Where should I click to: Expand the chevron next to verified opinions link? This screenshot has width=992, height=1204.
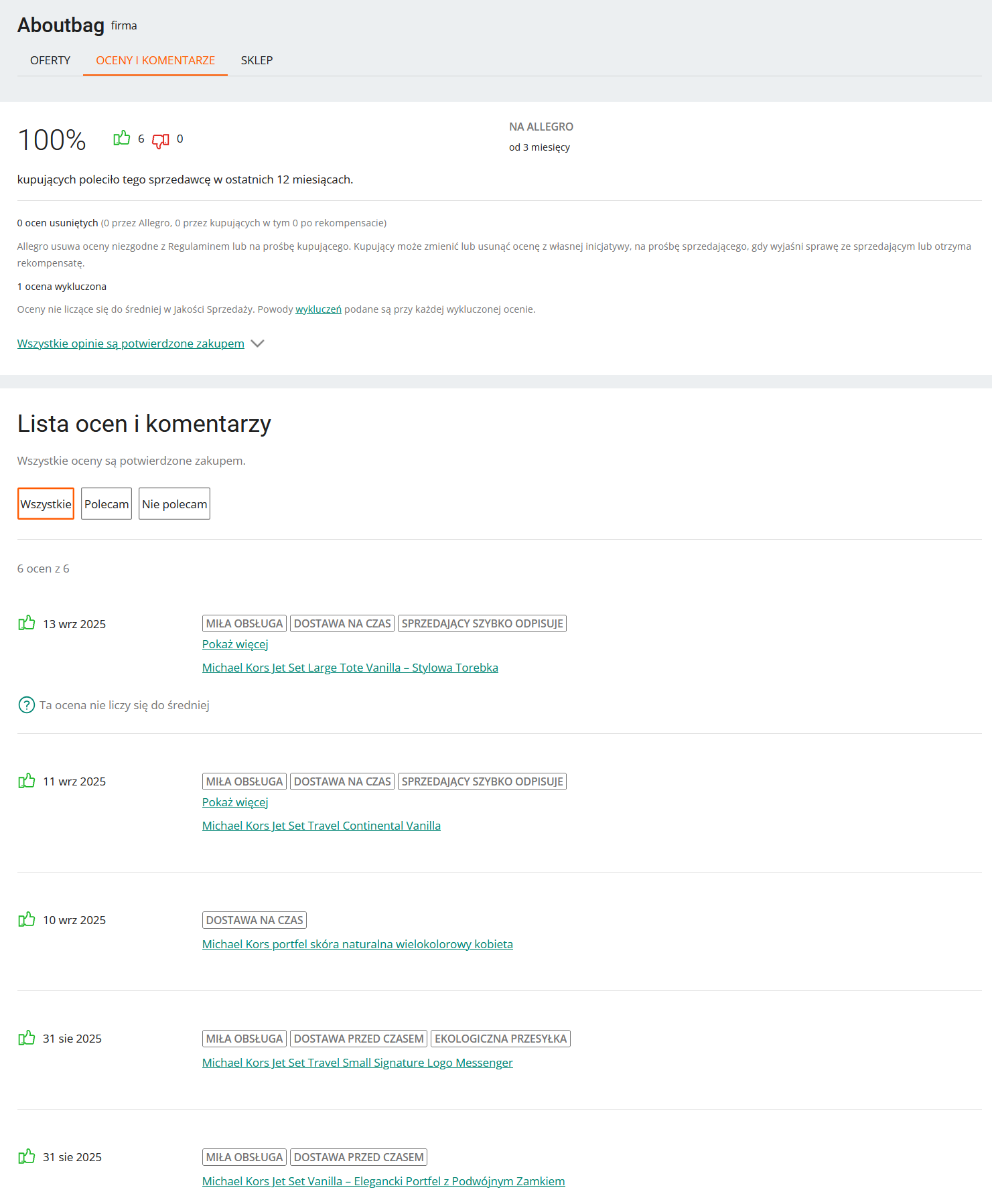(257, 344)
